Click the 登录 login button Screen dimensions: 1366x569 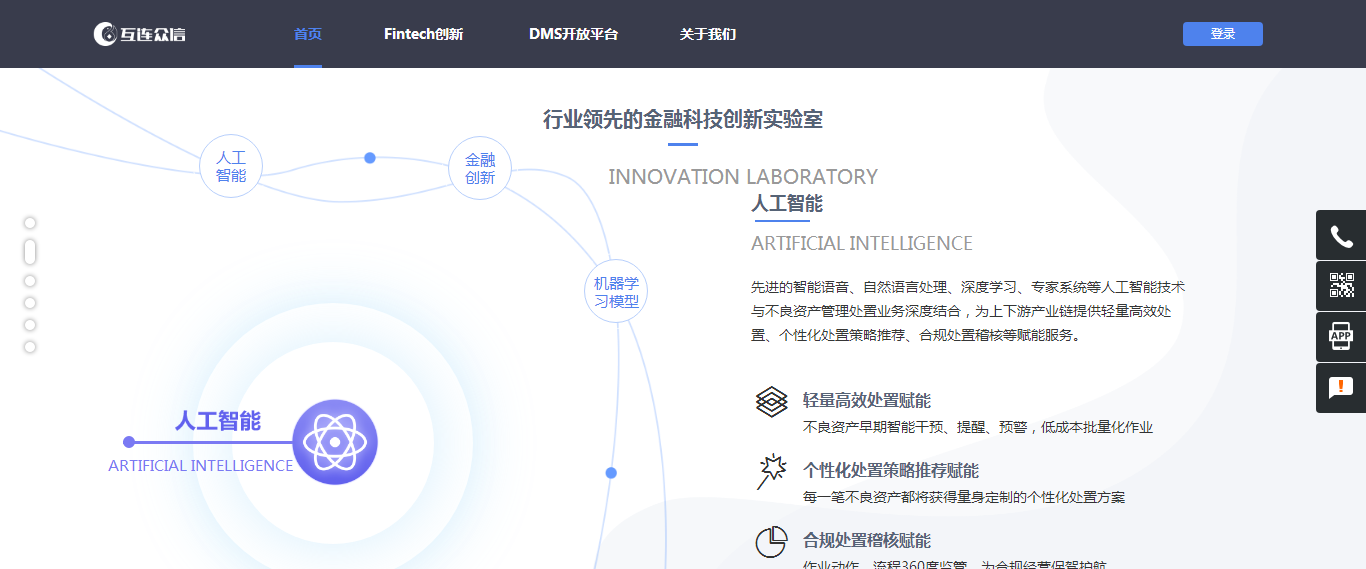[1222, 34]
